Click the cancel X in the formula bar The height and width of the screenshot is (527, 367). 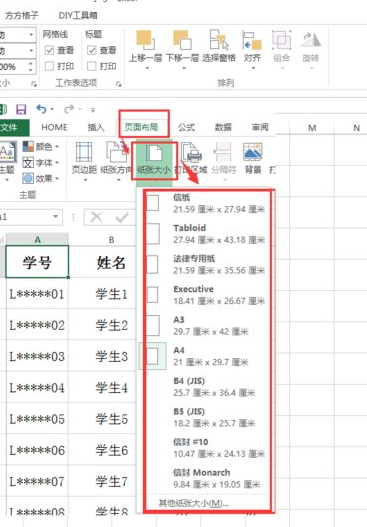click(x=96, y=217)
